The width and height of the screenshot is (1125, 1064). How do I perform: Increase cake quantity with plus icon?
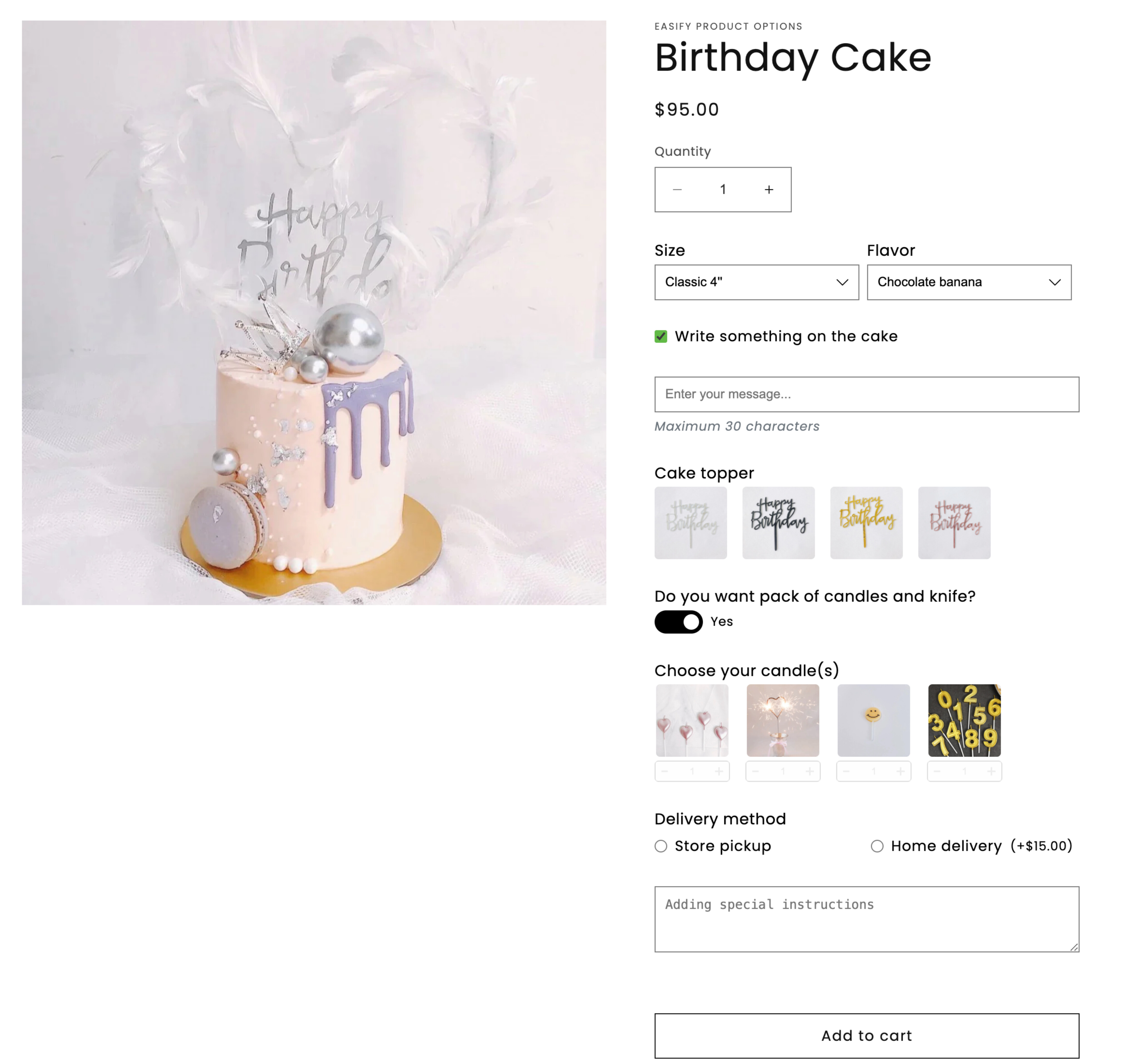pos(768,189)
